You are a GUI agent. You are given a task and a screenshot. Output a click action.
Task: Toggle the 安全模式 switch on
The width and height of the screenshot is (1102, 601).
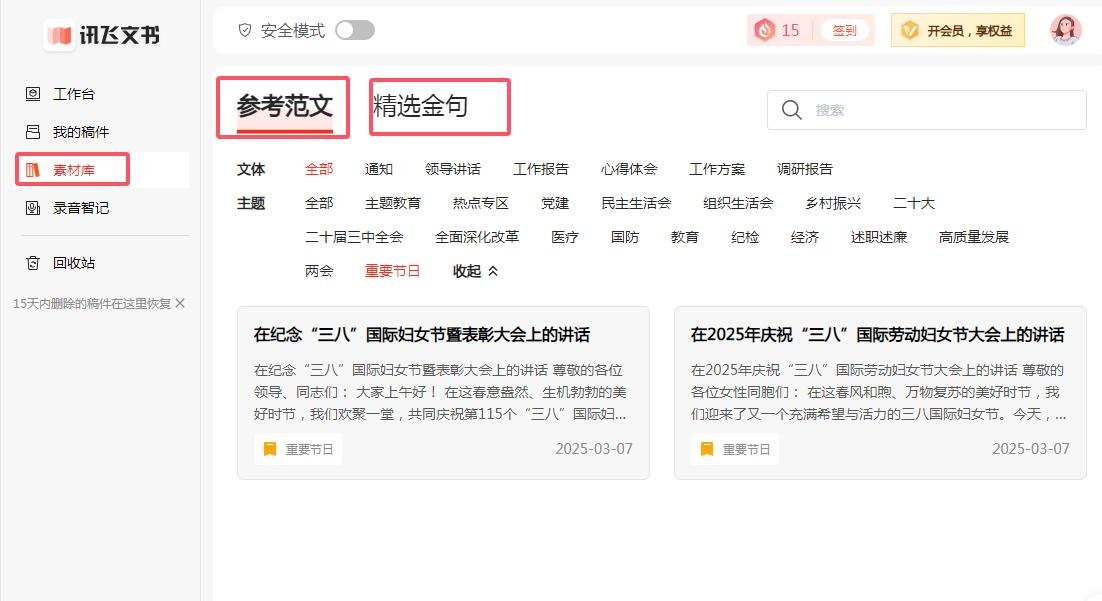click(355, 30)
